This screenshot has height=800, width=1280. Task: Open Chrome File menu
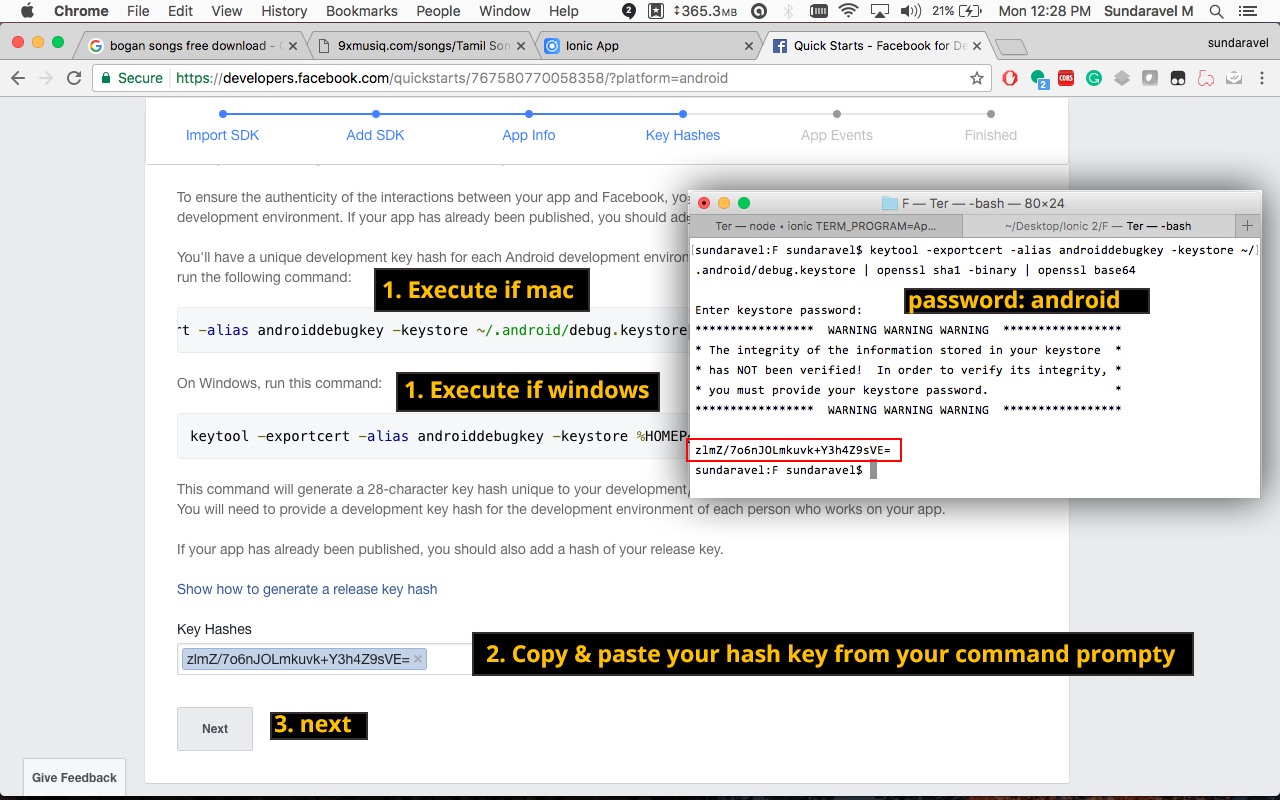(138, 11)
